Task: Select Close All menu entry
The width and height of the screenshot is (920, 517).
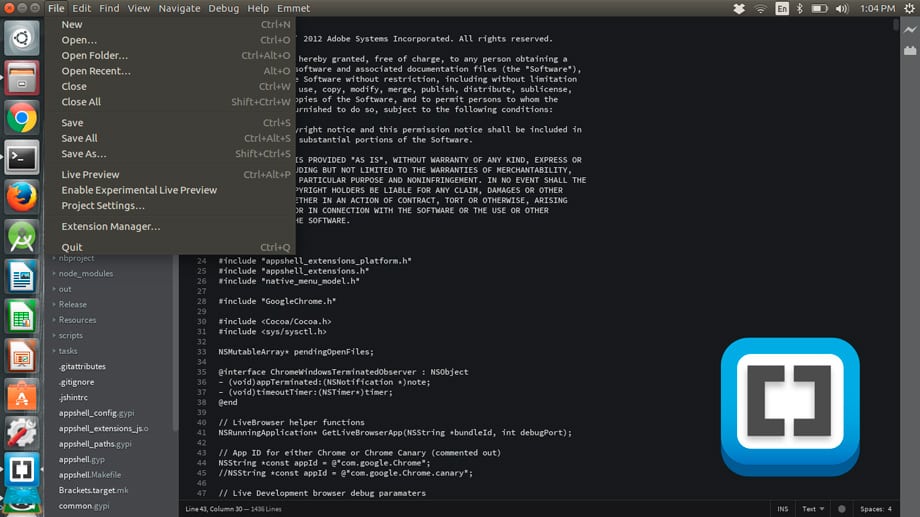Action: coord(170,102)
